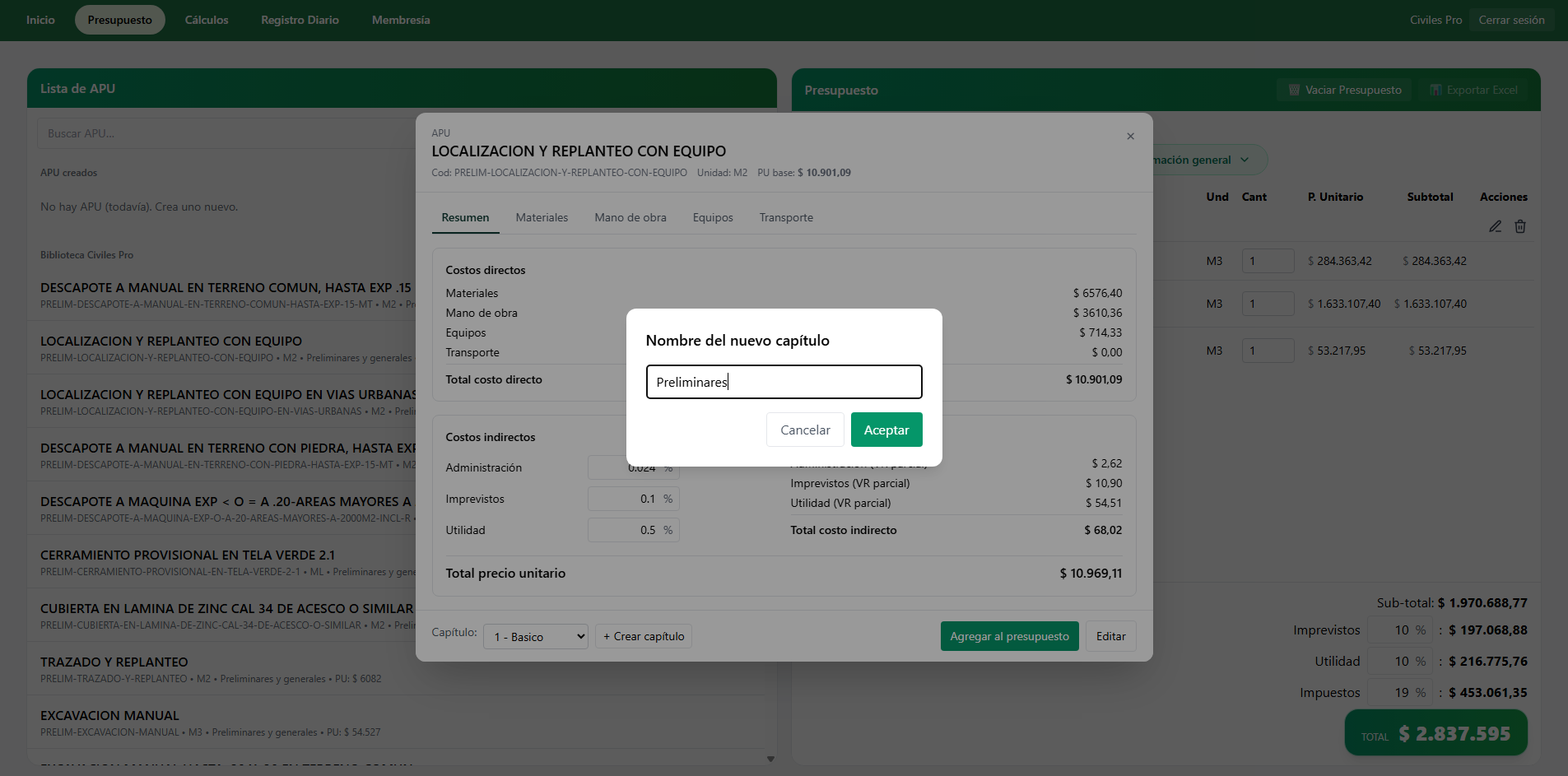This screenshot has width=1568, height=776.
Task: Open Registro Diario in top navigation
Action: (300, 20)
